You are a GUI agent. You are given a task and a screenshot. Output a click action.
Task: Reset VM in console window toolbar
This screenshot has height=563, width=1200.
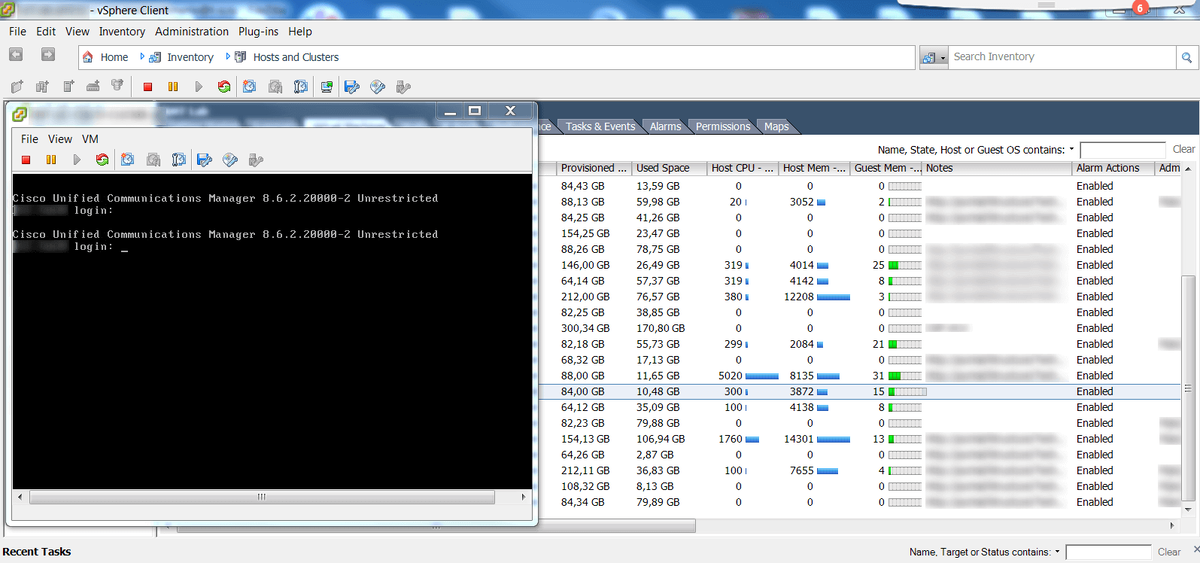pos(102,159)
